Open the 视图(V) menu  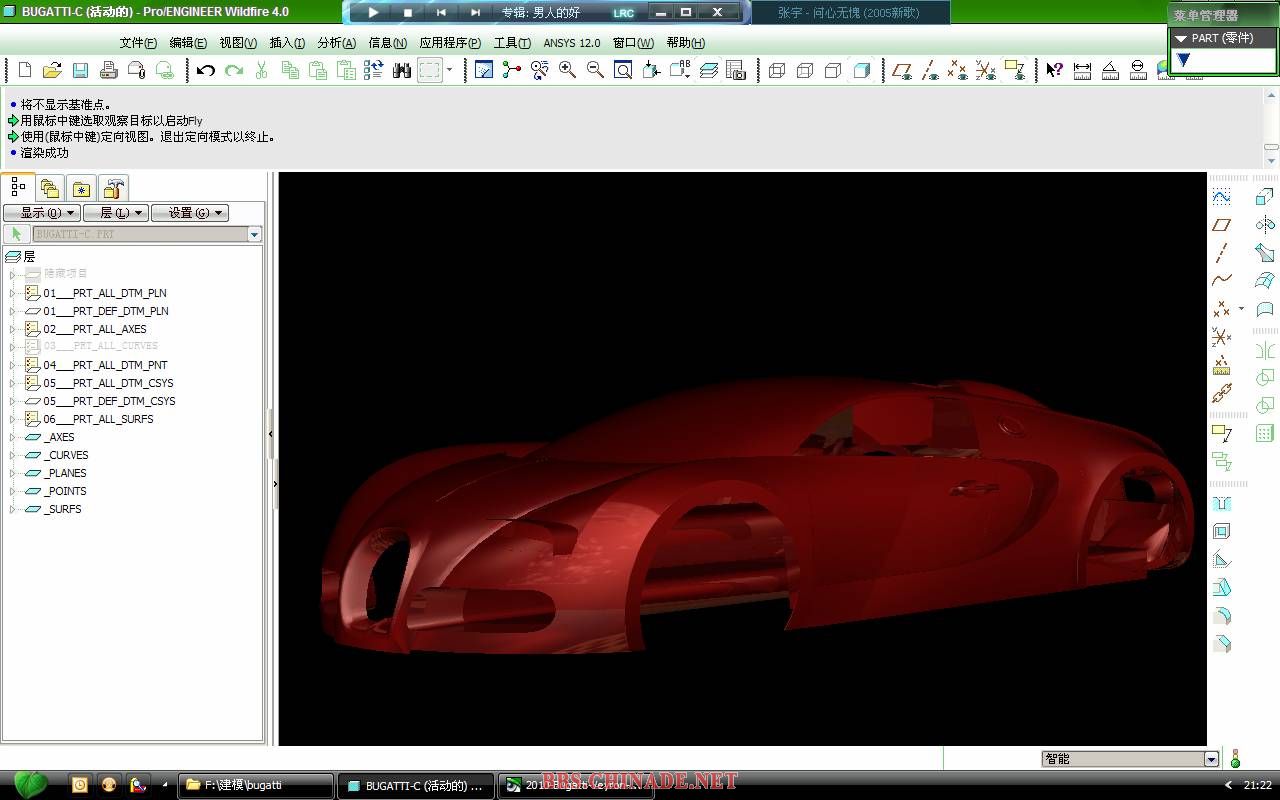(x=238, y=43)
